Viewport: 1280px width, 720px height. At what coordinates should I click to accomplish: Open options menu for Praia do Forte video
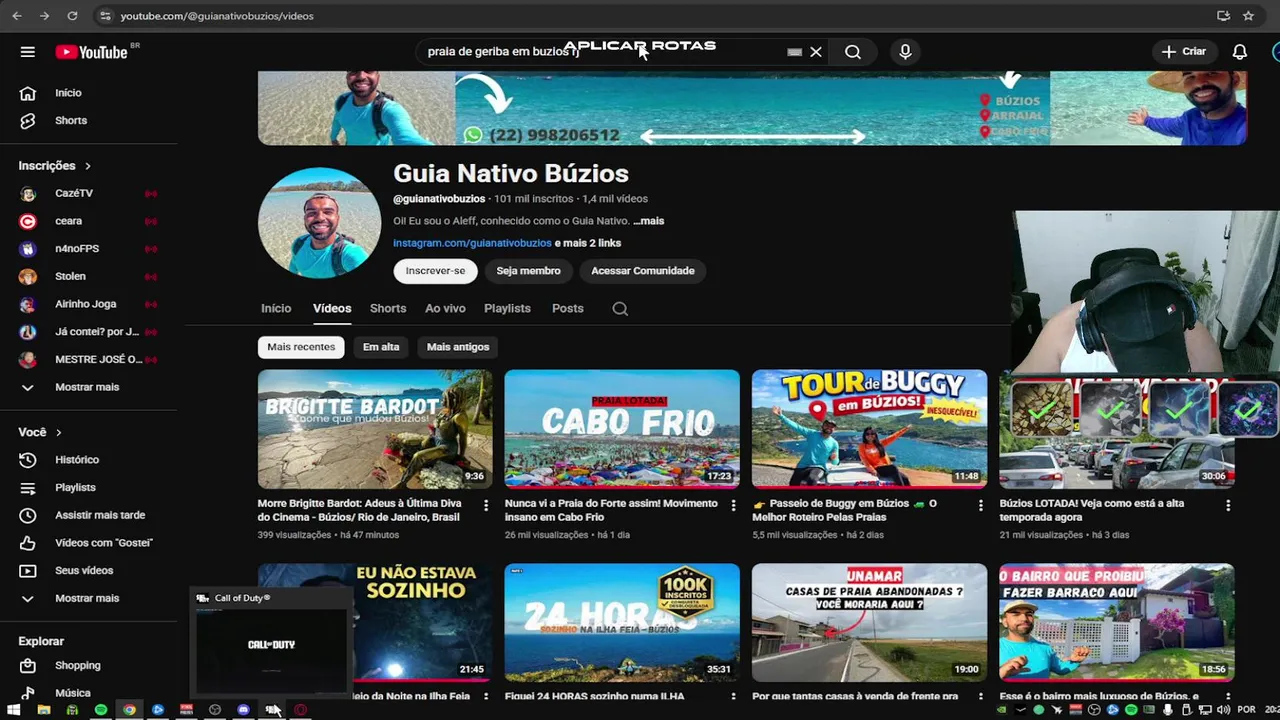click(x=733, y=506)
